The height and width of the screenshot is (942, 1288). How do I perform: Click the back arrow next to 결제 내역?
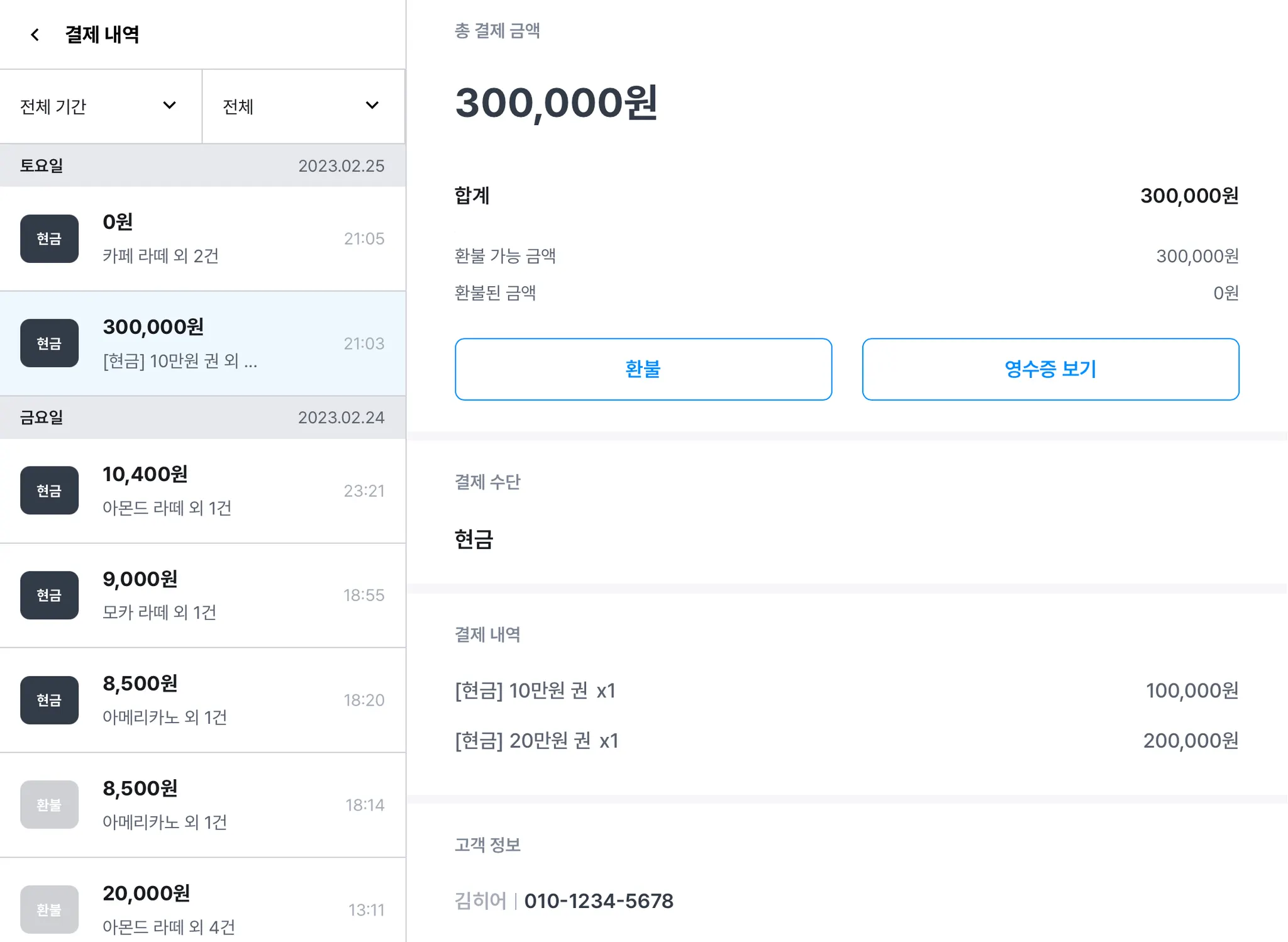pyautogui.click(x=35, y=35)
